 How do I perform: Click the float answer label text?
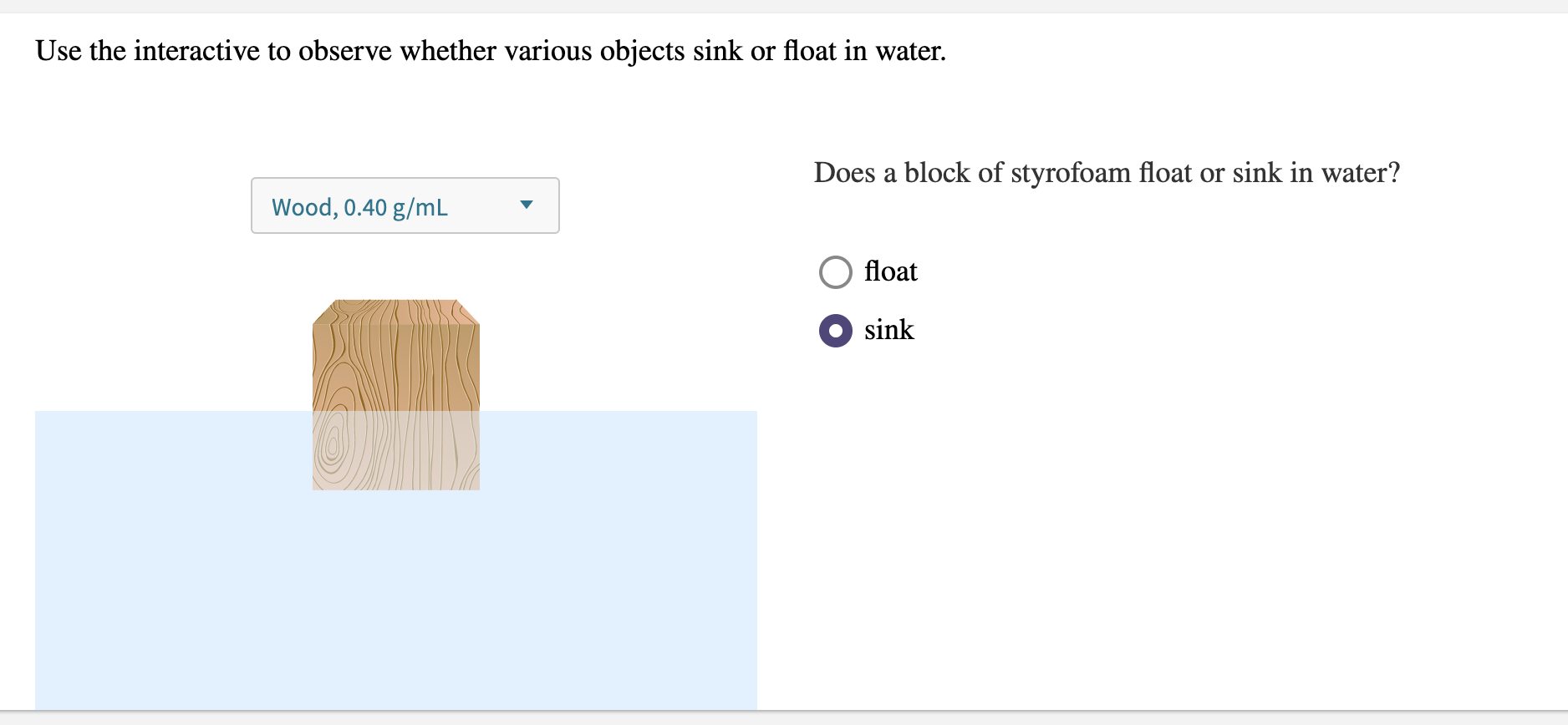[x=890, y=271]
